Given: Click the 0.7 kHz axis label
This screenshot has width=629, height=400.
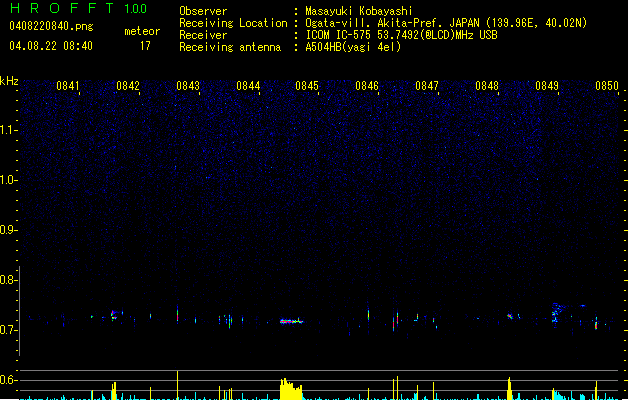Looking at the screenshot, I should 8,330.
